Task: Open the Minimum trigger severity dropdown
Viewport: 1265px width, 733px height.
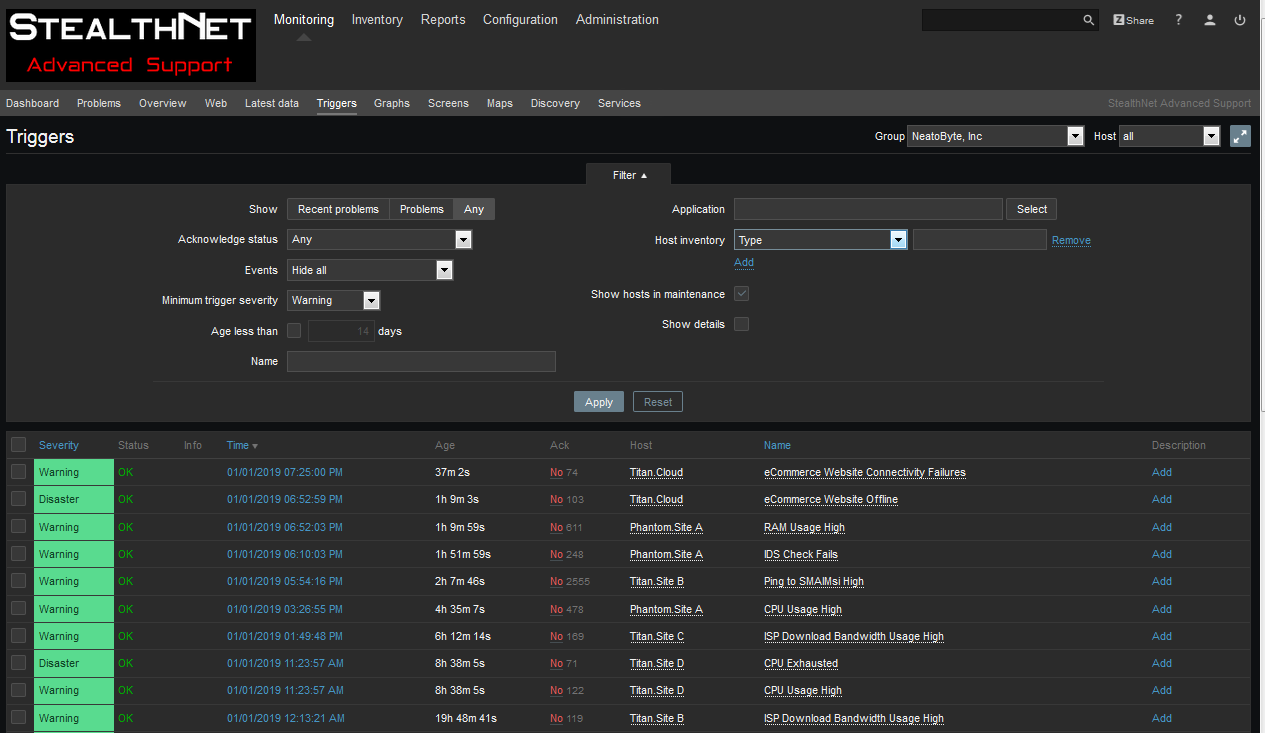Action: (333, 300)
